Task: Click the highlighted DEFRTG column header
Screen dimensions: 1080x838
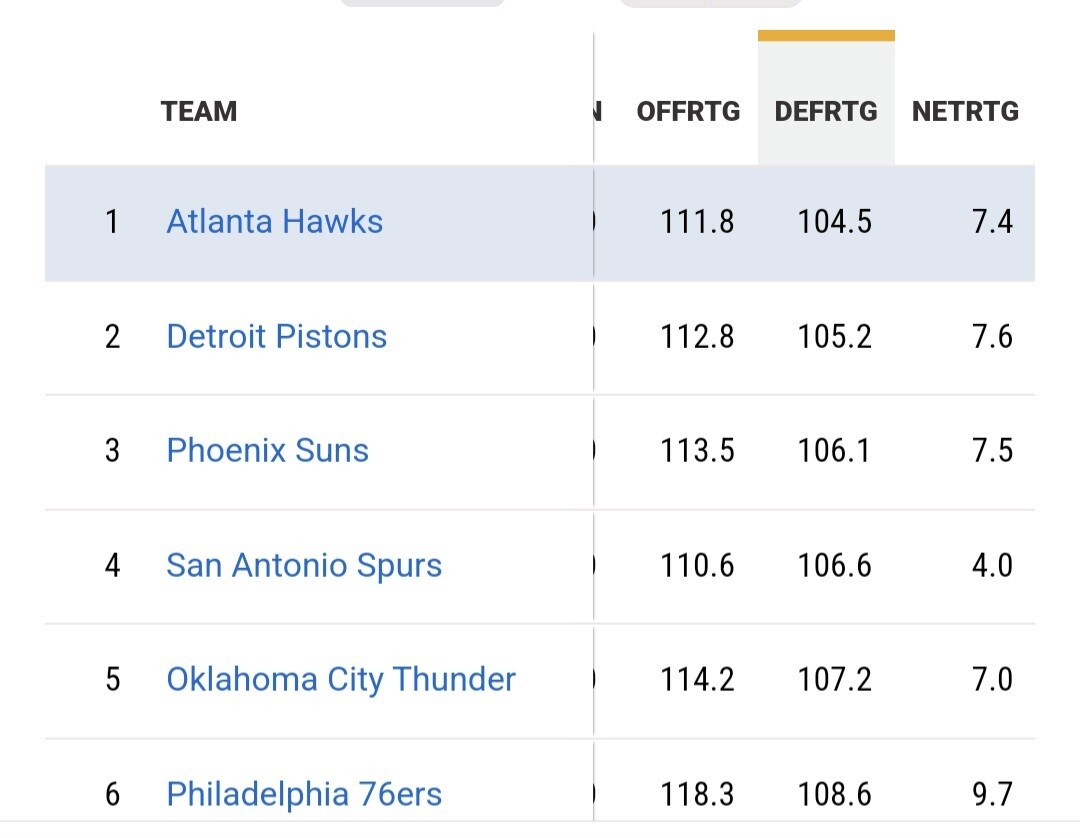Action: tap(826, 111)
